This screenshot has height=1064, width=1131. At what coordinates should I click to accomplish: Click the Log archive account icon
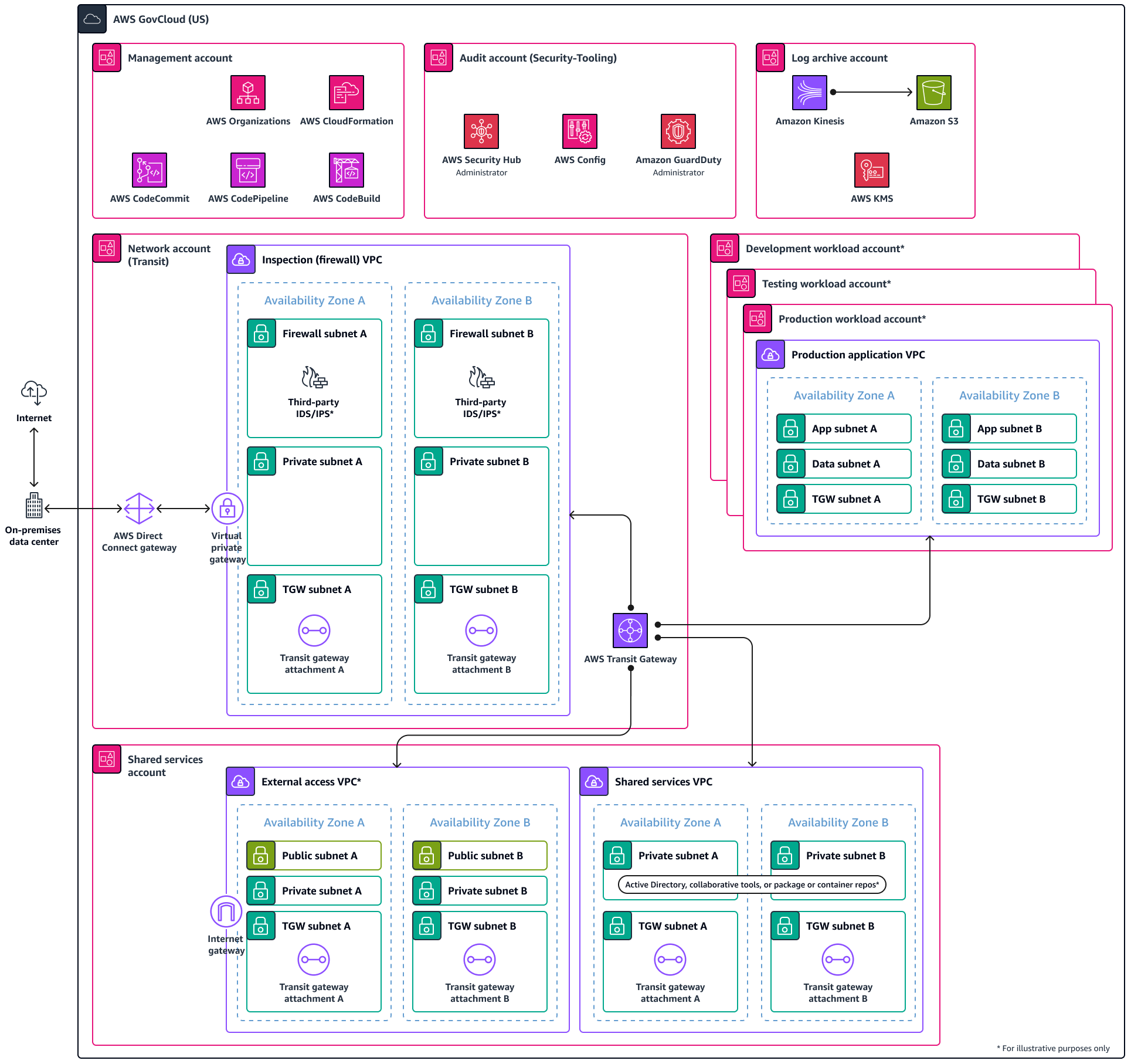coord(770,58)
